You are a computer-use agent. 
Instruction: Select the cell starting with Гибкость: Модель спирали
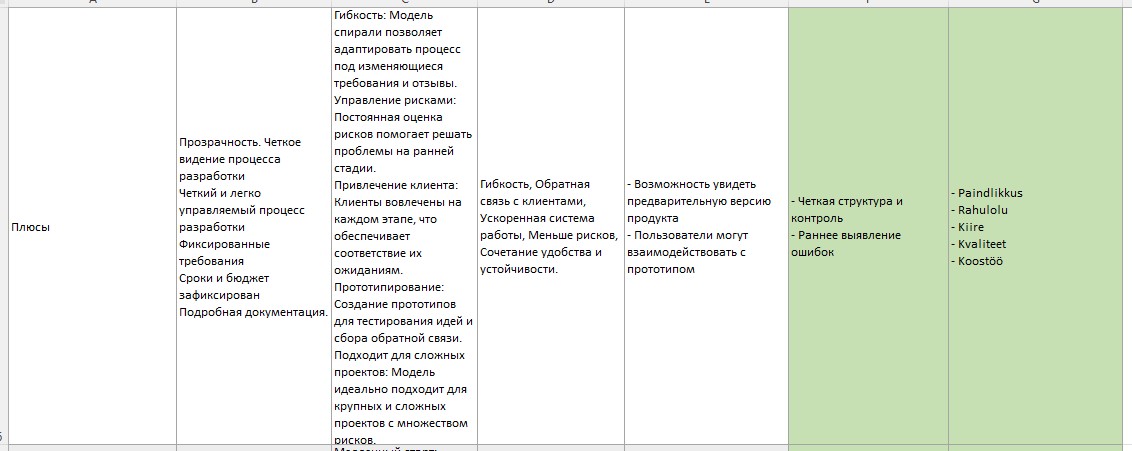pyautogui.click(x=404, y=227)
